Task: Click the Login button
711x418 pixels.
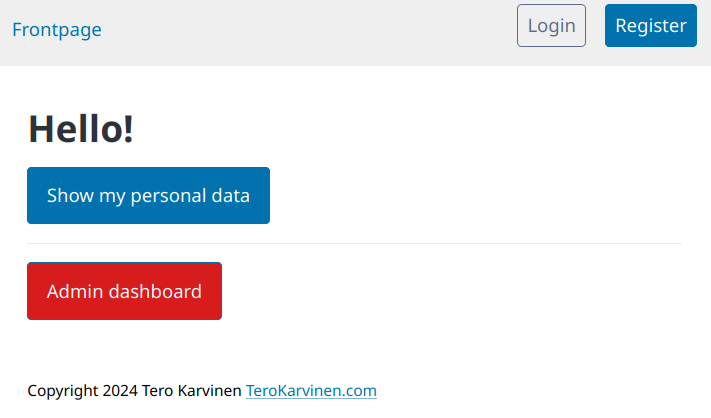Action: click(551, 26)
